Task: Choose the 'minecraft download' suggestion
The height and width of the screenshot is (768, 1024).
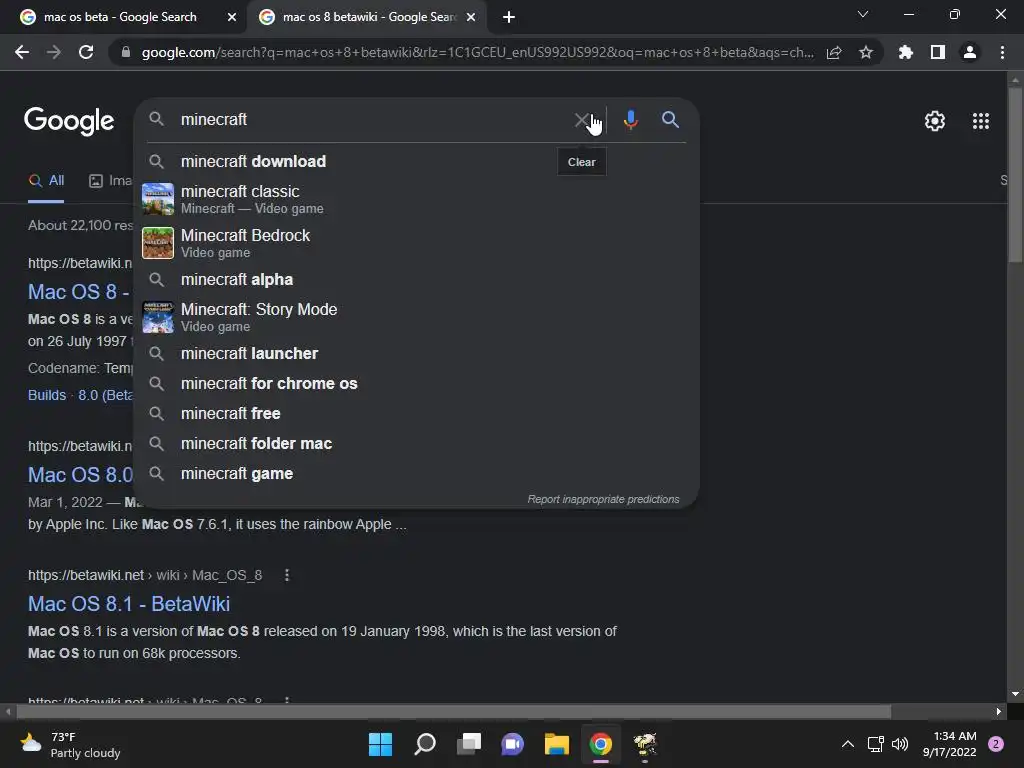Action: click(416, 161)
